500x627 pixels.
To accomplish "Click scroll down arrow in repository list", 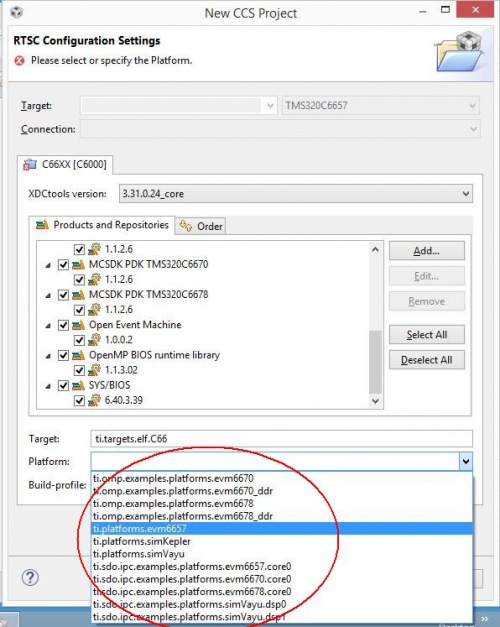I will point(375,401).
